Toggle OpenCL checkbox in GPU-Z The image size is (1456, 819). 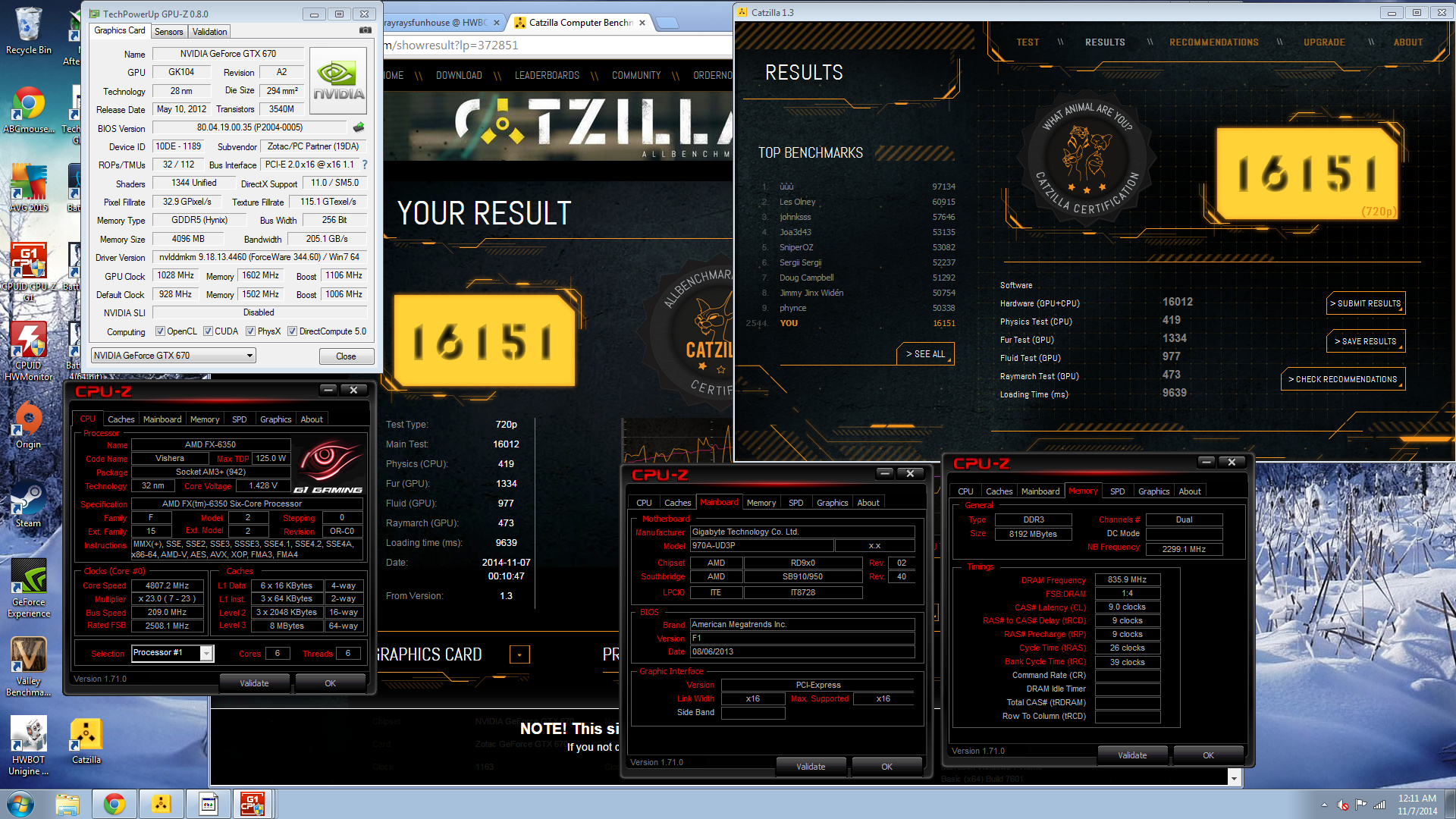(160, 331)
